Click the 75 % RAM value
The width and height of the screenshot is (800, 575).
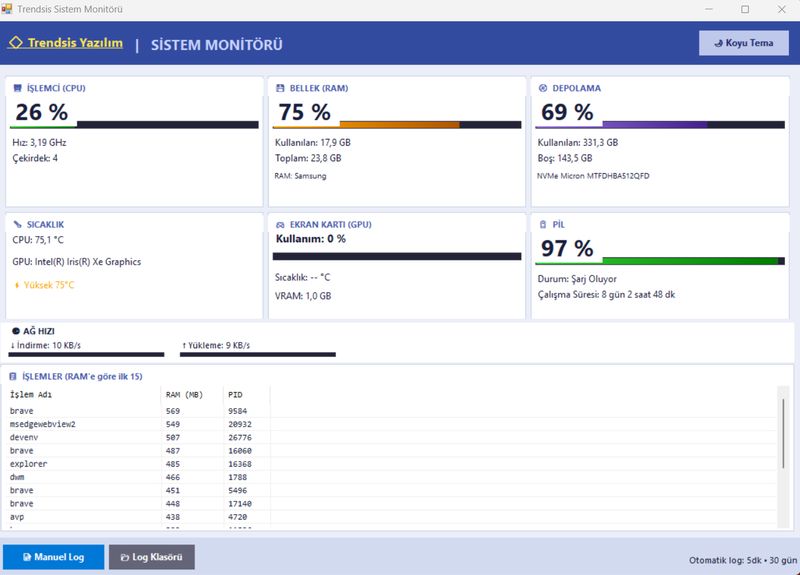pyautogui.click(x=304, y=112)
